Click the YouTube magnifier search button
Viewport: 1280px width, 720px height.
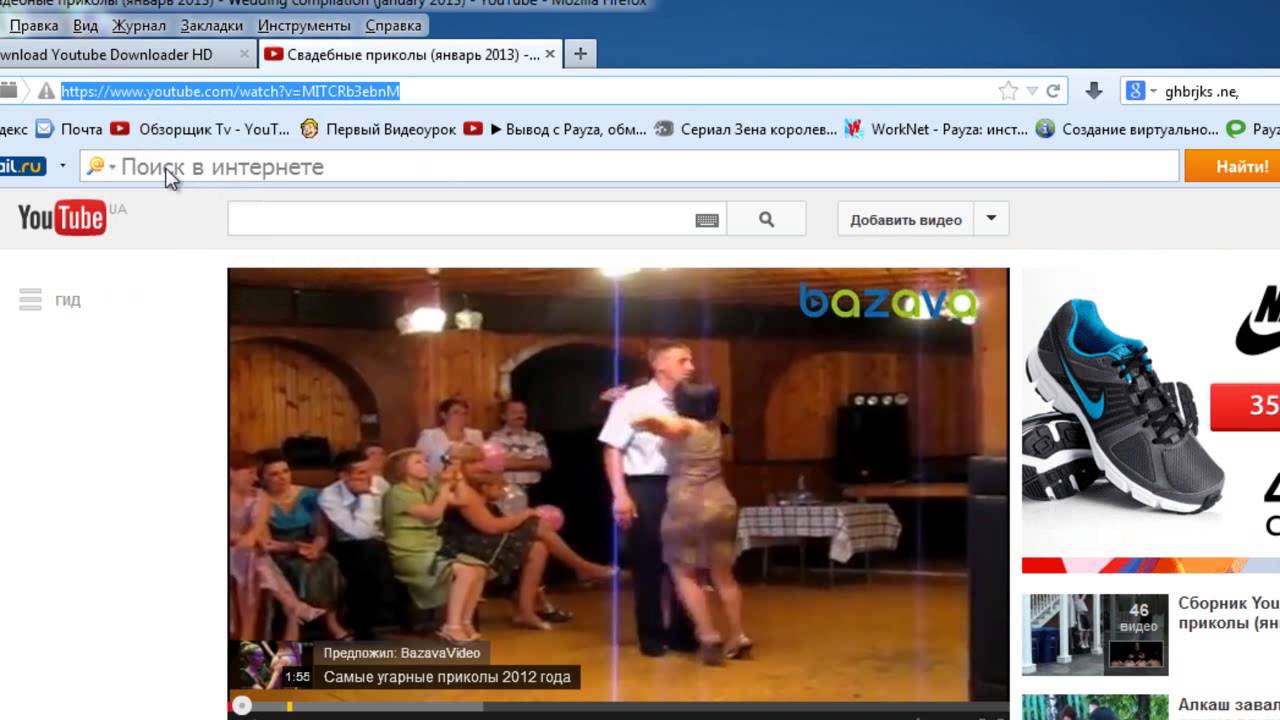766,220
